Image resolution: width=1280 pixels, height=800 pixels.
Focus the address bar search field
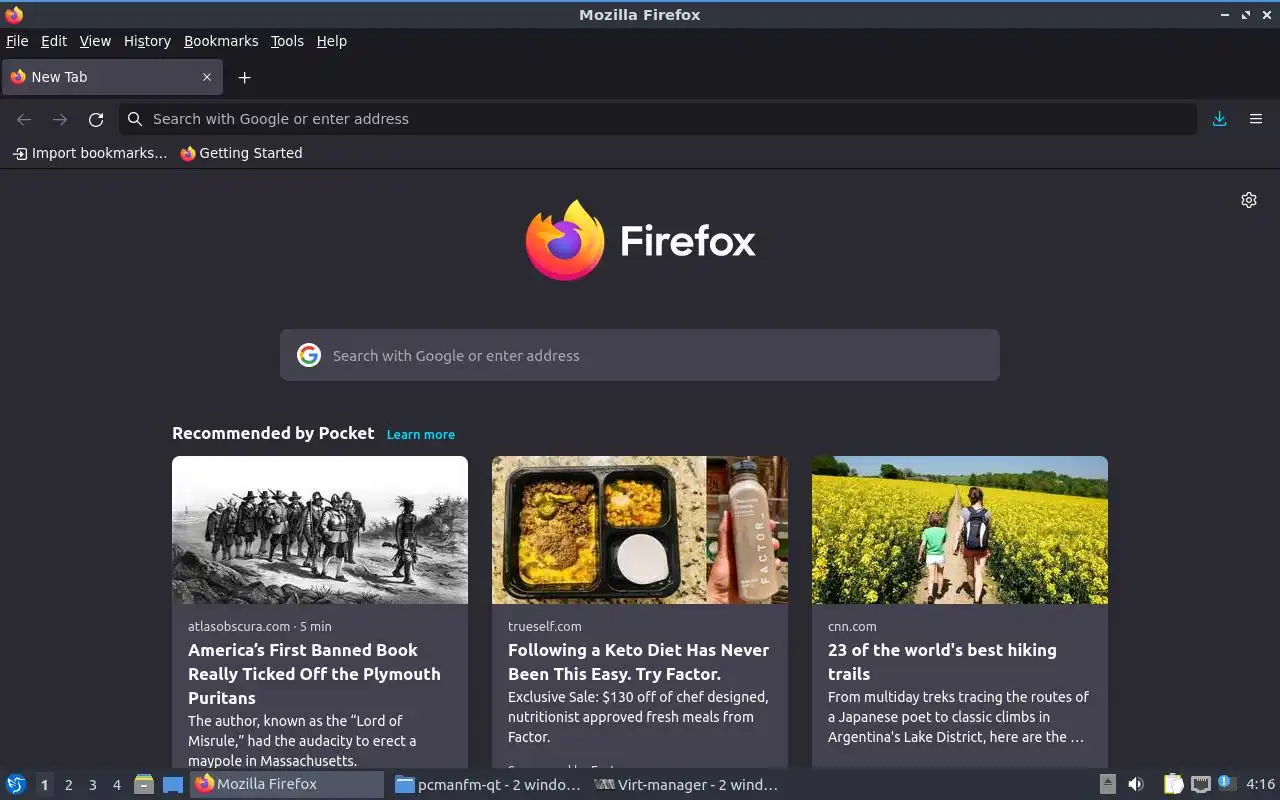658,119
